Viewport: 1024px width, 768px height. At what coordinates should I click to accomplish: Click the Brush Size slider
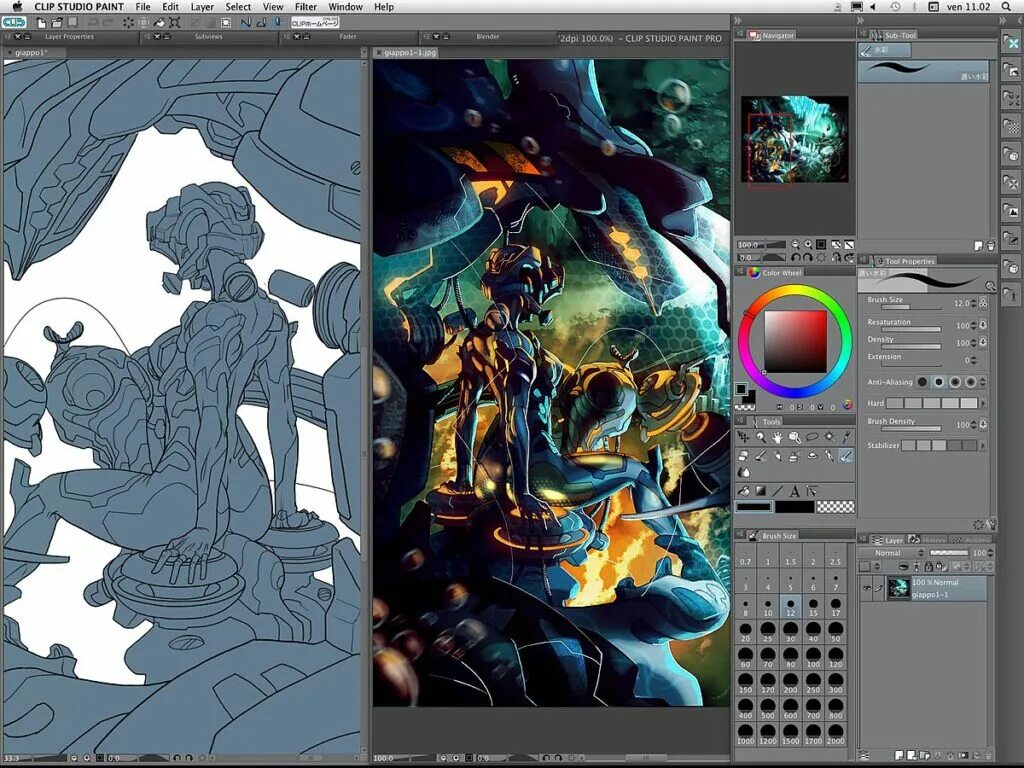click(910, 307)
